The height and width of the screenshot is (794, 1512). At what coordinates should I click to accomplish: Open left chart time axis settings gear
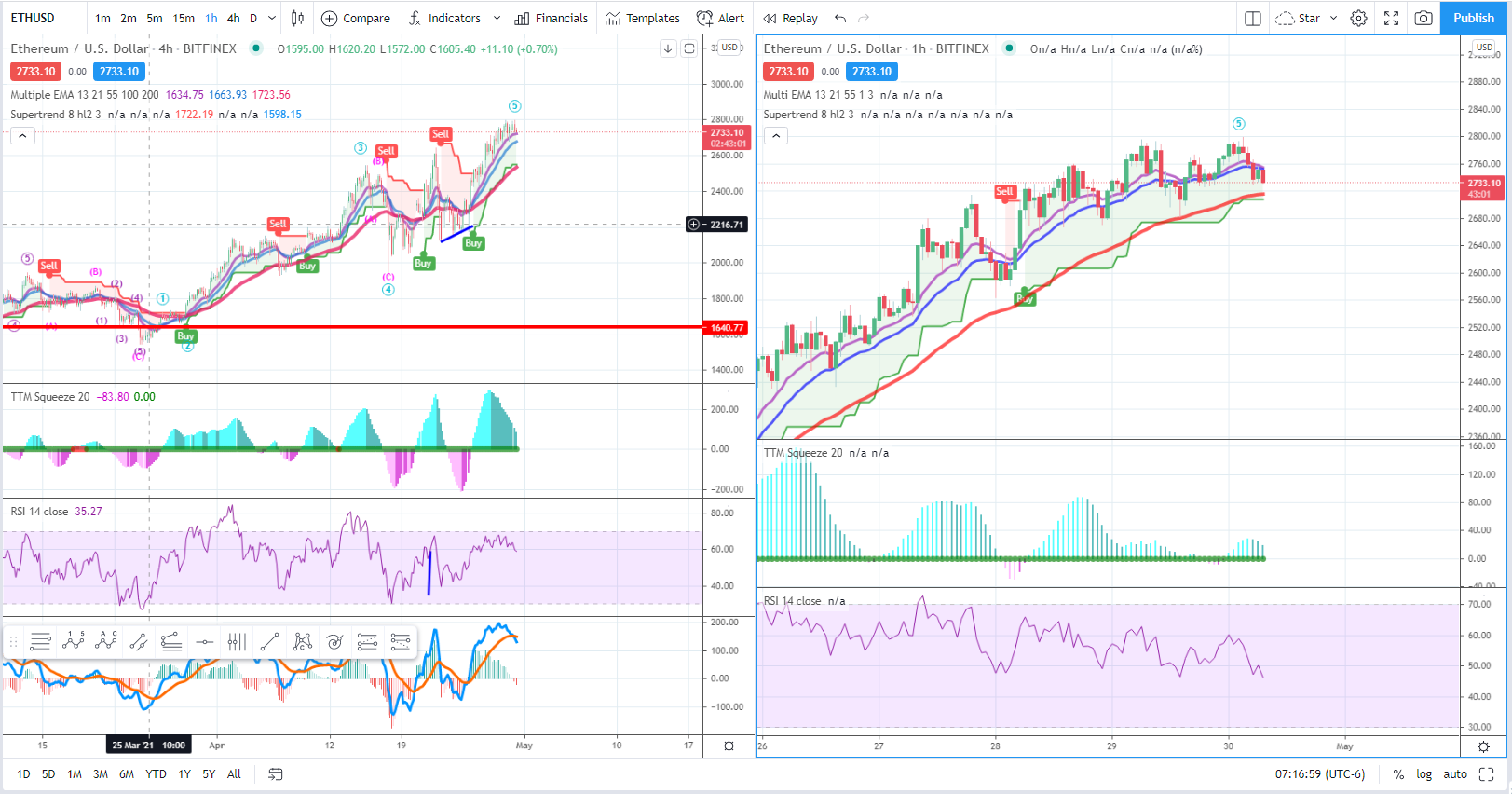point(729,746)
